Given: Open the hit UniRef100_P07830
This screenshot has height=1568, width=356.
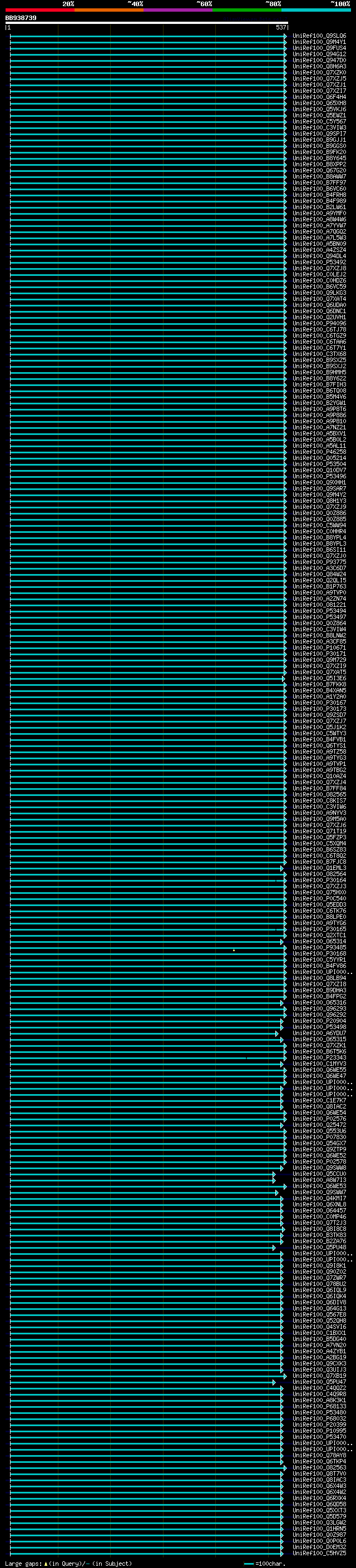Looking at the screenshot, I should [x=319, y=1137].
